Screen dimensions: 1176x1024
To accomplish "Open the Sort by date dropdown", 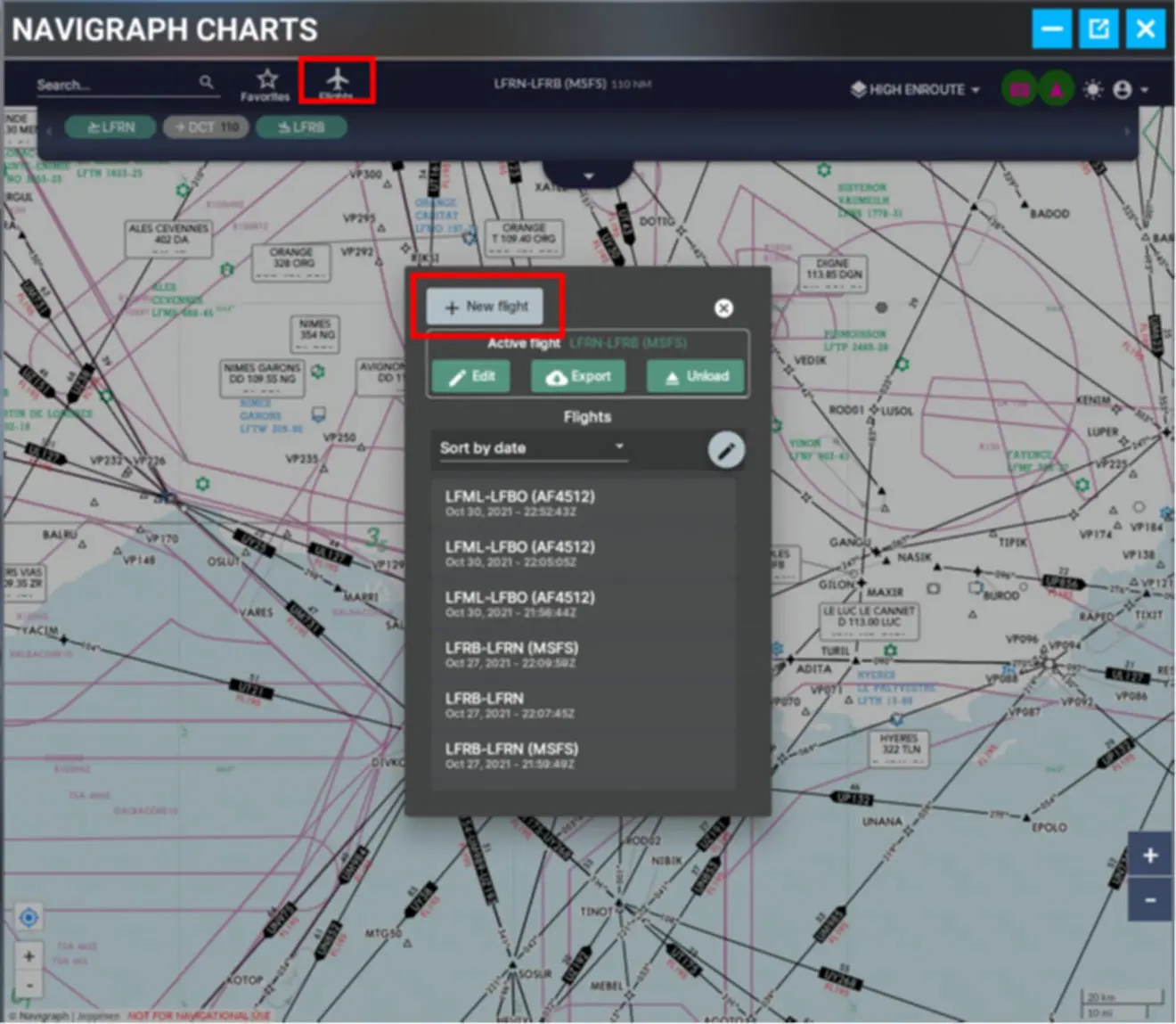I will [533, 447].
